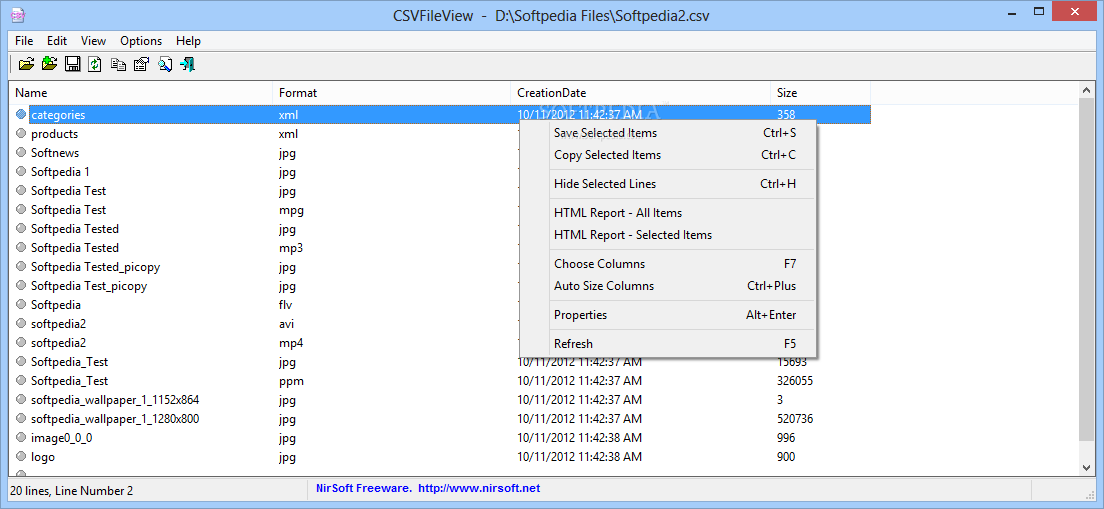Sort by the Size column header
This screenshot has height=509, width=1104.
click(x=820, y=93)
